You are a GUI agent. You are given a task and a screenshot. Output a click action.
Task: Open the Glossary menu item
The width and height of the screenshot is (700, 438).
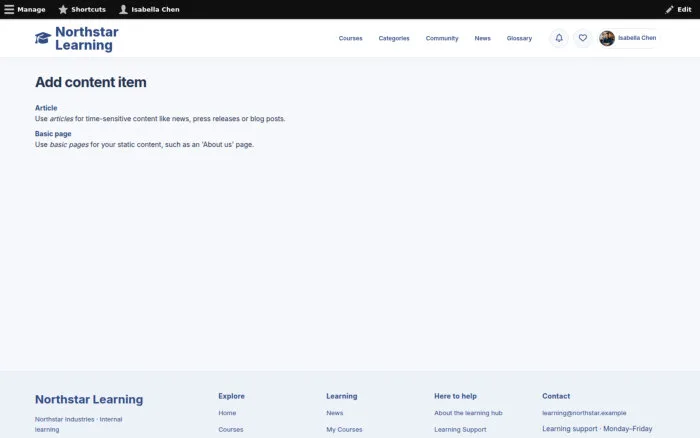tap(519, 38)
